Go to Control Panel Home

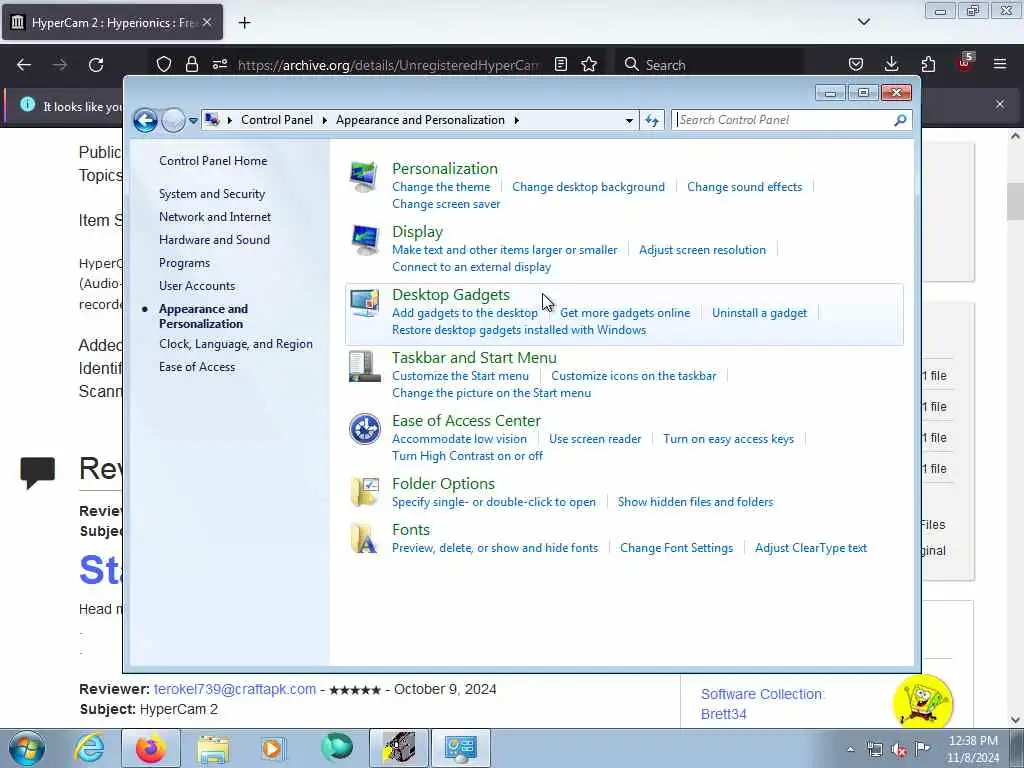coord(213,161)
